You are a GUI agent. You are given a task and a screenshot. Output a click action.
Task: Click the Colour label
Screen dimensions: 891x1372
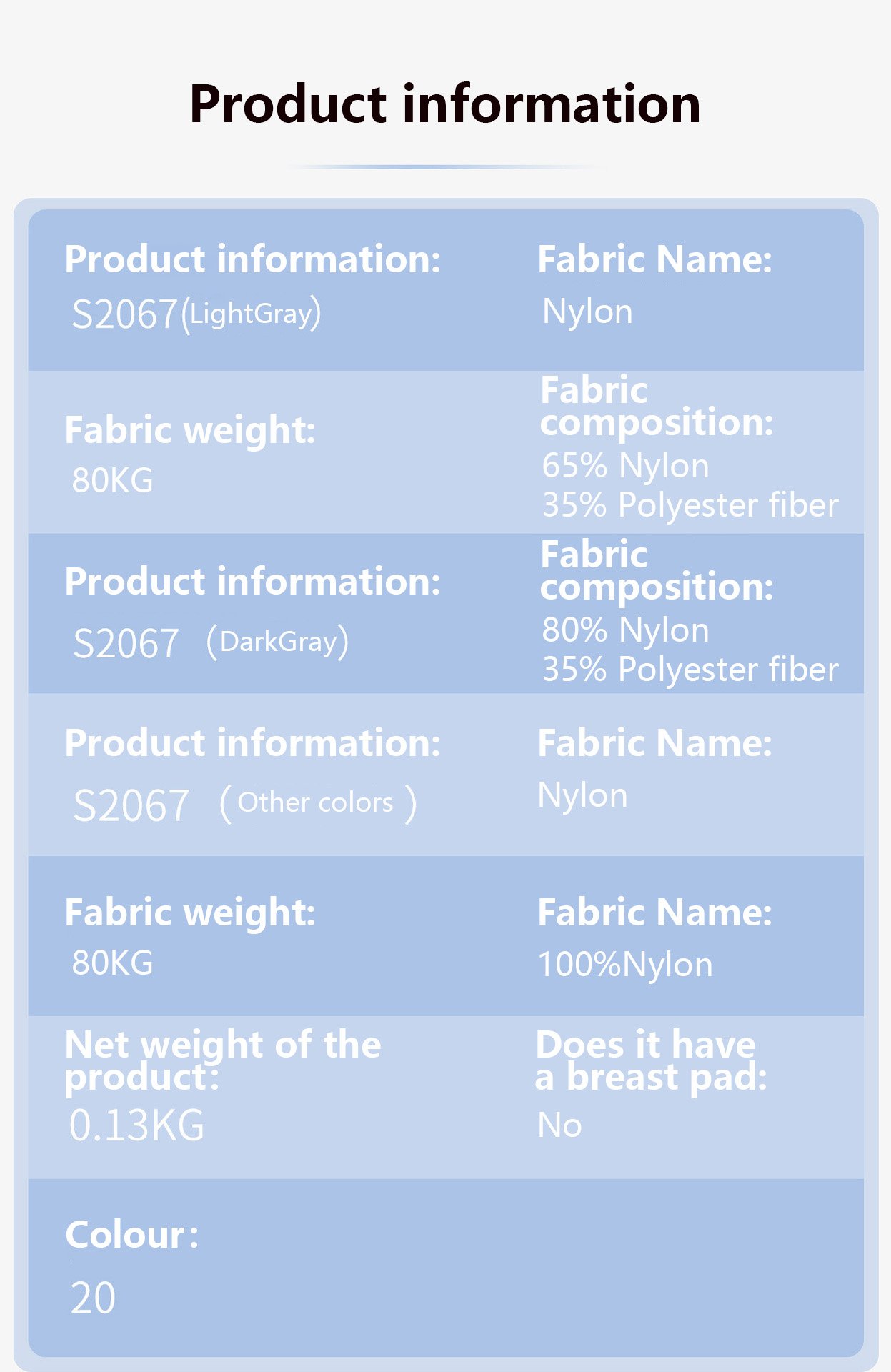[131, 1235]
